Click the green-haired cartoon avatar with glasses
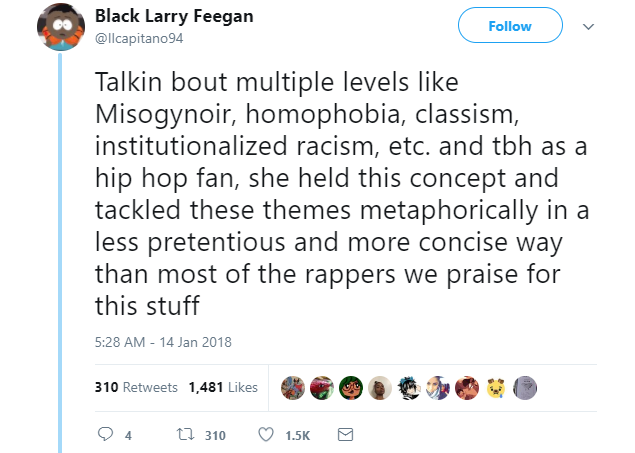Image resolution: width=635 pixels, height=453 pixels. (x=350, y=387)
